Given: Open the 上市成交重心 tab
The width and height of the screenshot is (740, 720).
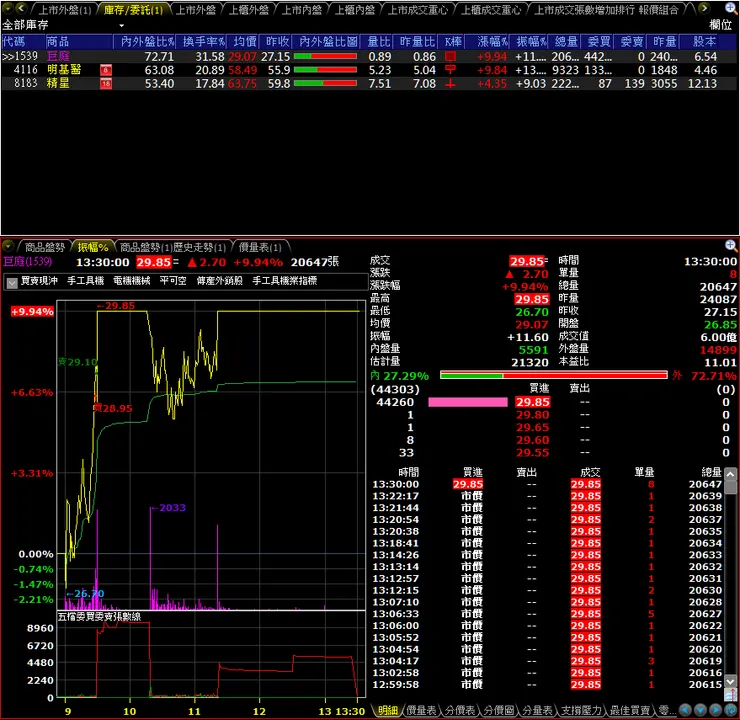Looking at the screenshot, I should coord(417,10).
